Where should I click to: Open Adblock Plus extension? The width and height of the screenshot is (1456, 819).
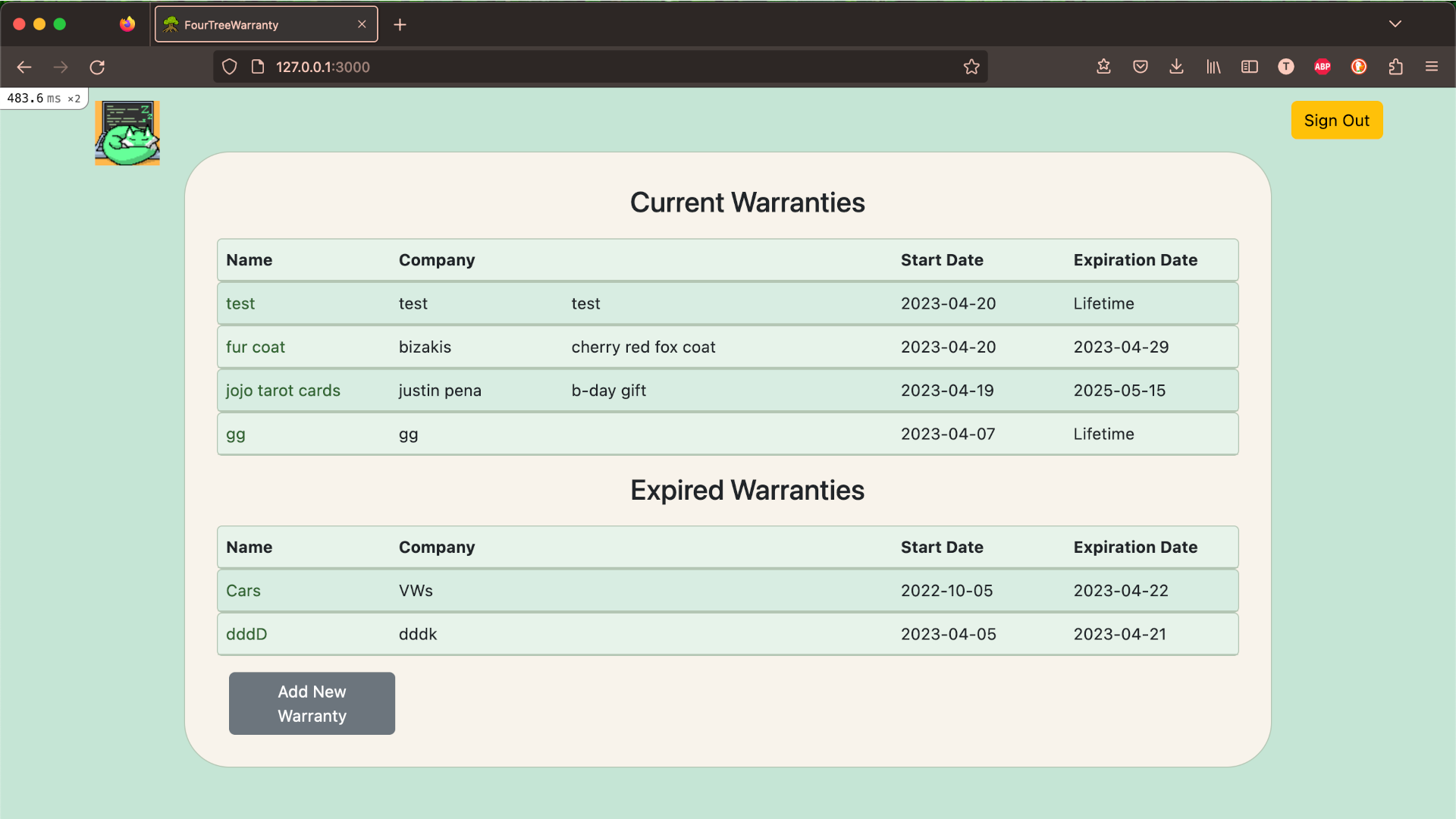coord(1322,67)
